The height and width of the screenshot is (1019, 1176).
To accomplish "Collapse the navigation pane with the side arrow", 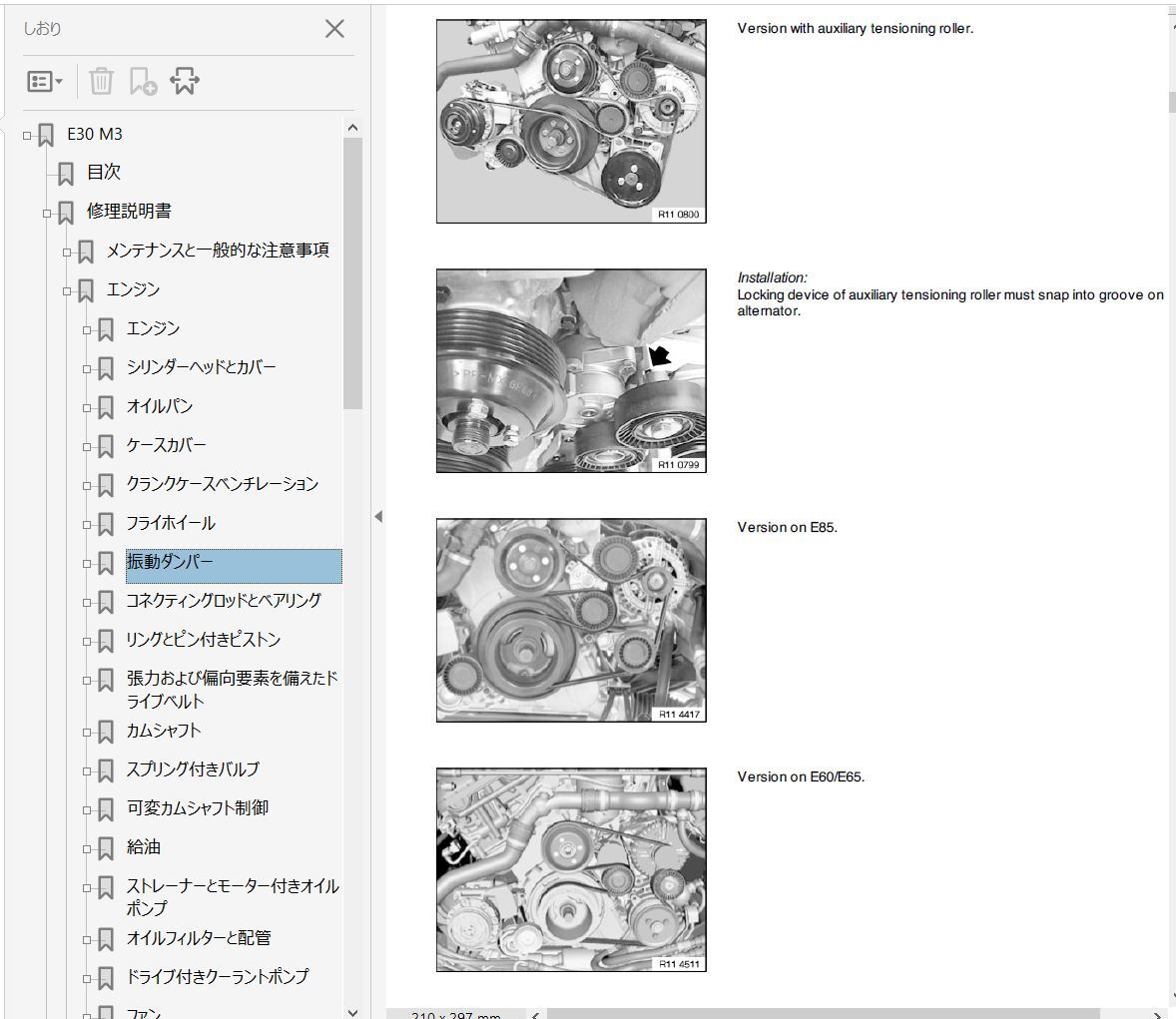I will point(378,516).
